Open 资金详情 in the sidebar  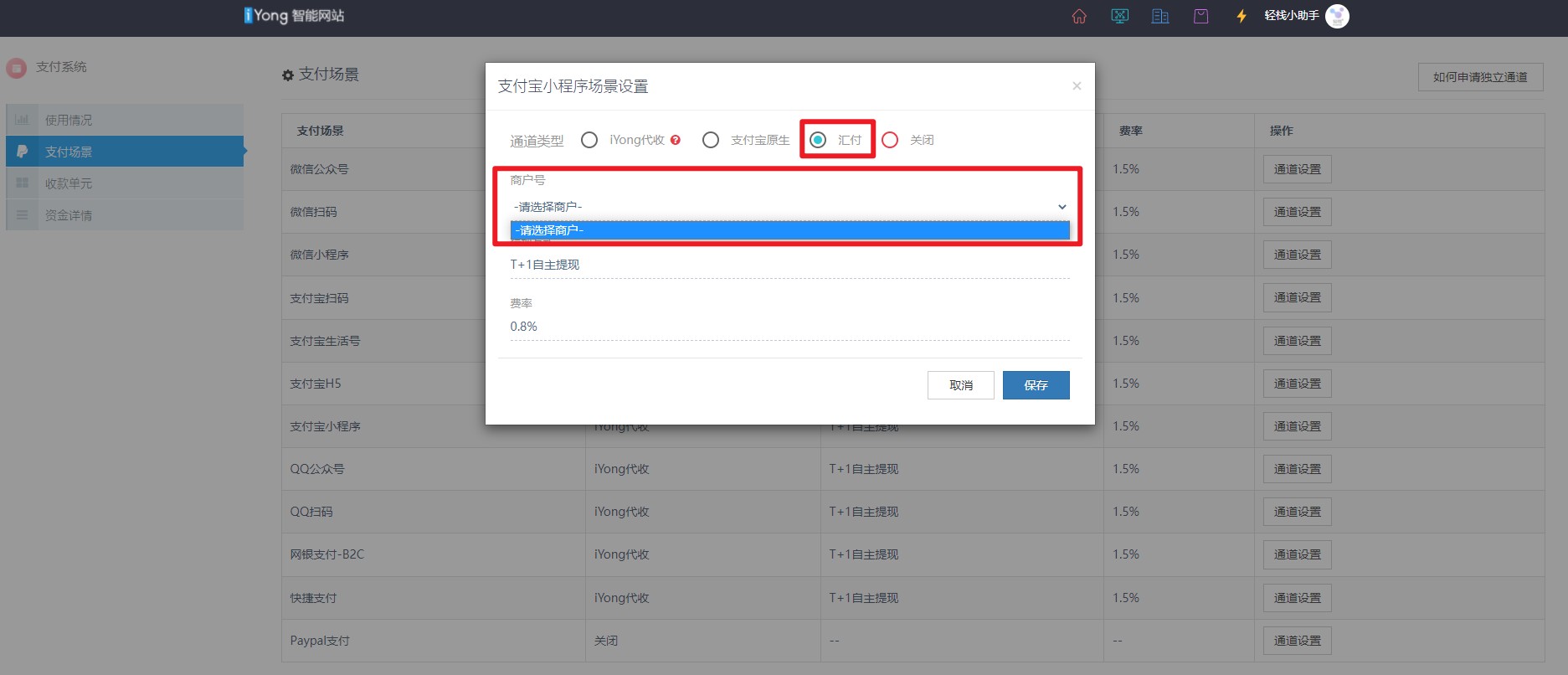pyautogui.click(x=125, y=215)
